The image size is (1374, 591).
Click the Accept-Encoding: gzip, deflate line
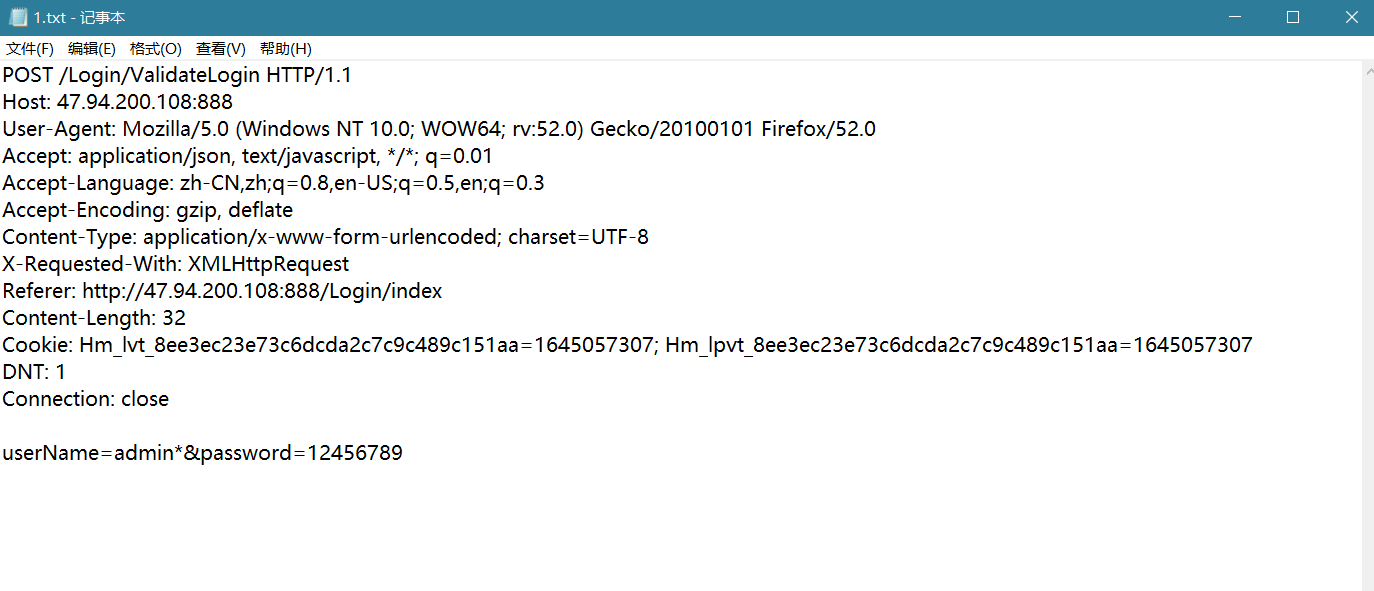147,210
